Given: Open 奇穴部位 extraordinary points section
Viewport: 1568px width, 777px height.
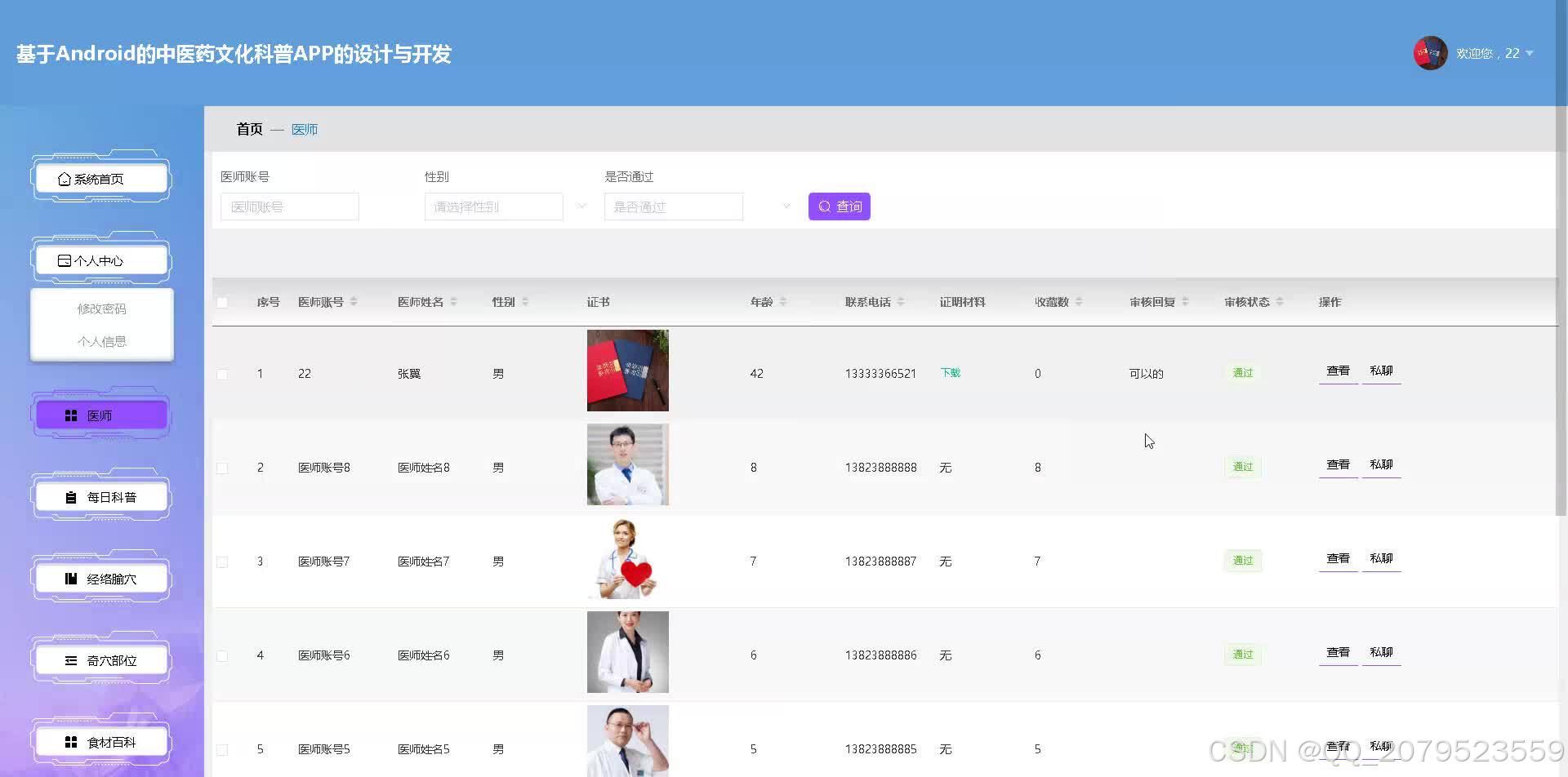Looking at the screenshot, I should tap(70, 659).
